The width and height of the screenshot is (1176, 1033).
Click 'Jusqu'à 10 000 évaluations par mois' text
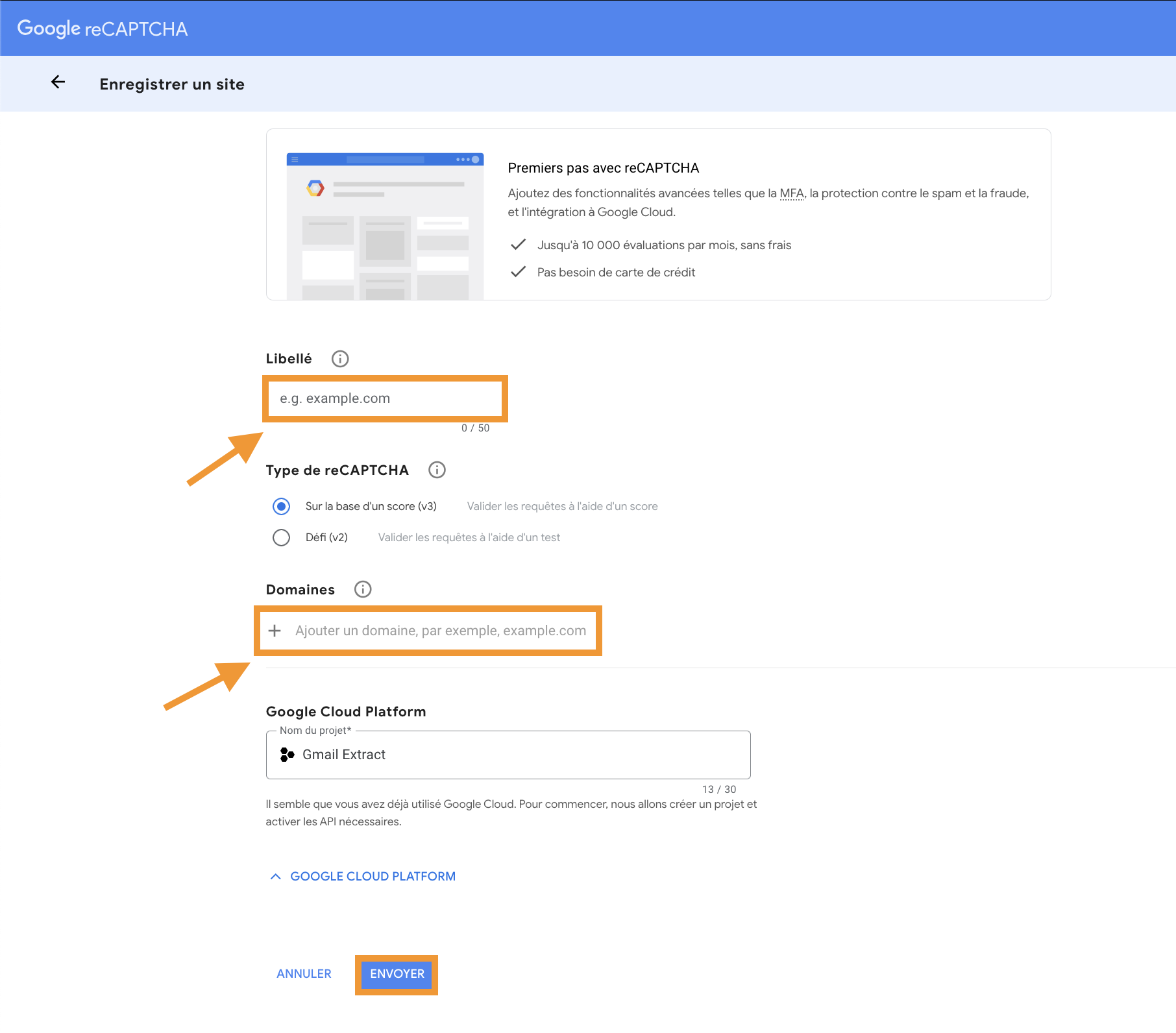click(664, 245)
